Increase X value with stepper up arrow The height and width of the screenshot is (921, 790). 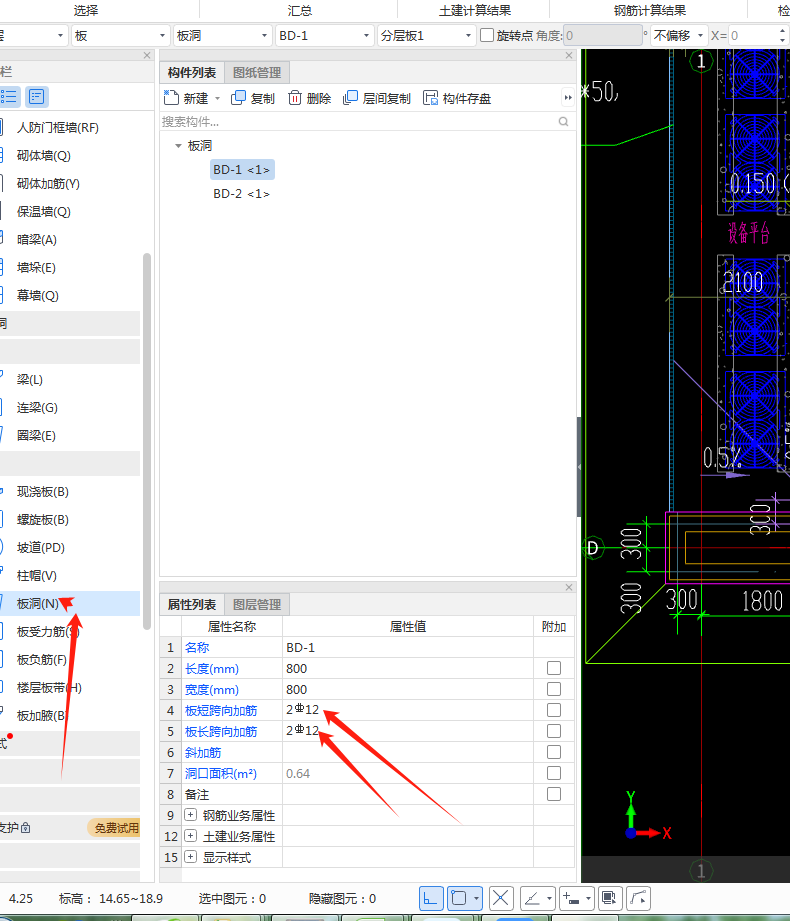point(782,31)
